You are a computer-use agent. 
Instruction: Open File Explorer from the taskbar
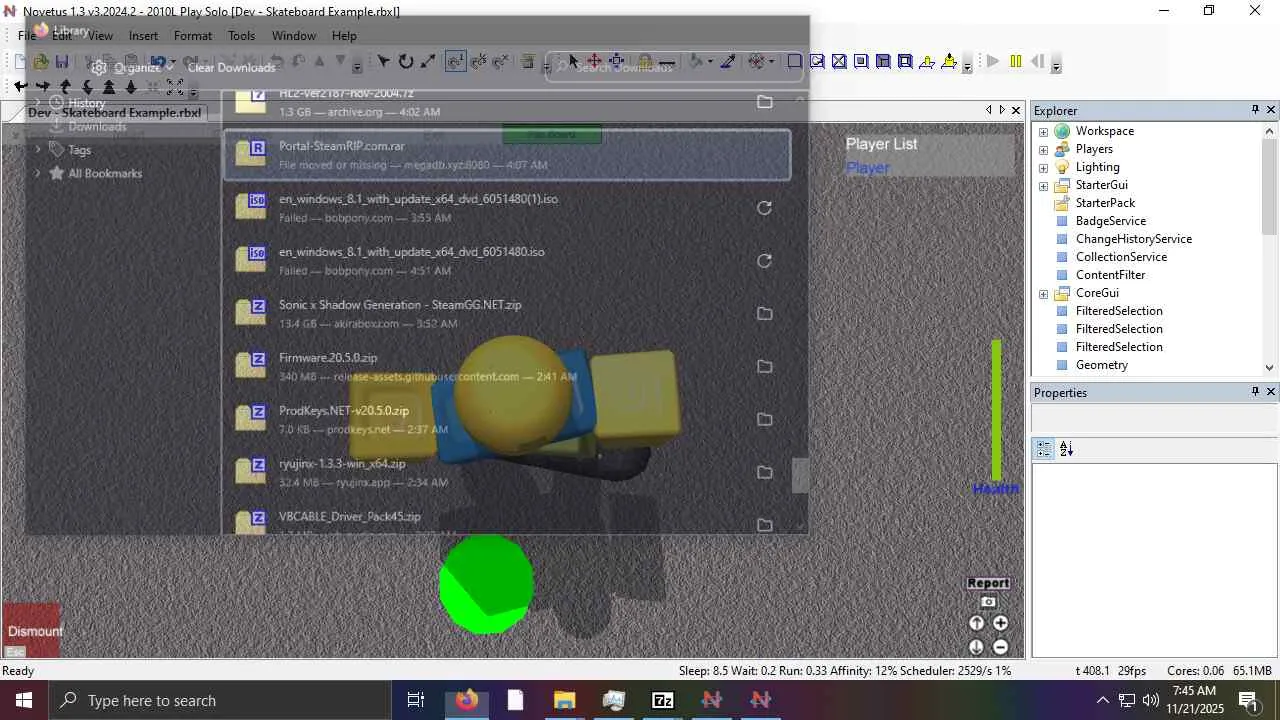coord(564,700)
